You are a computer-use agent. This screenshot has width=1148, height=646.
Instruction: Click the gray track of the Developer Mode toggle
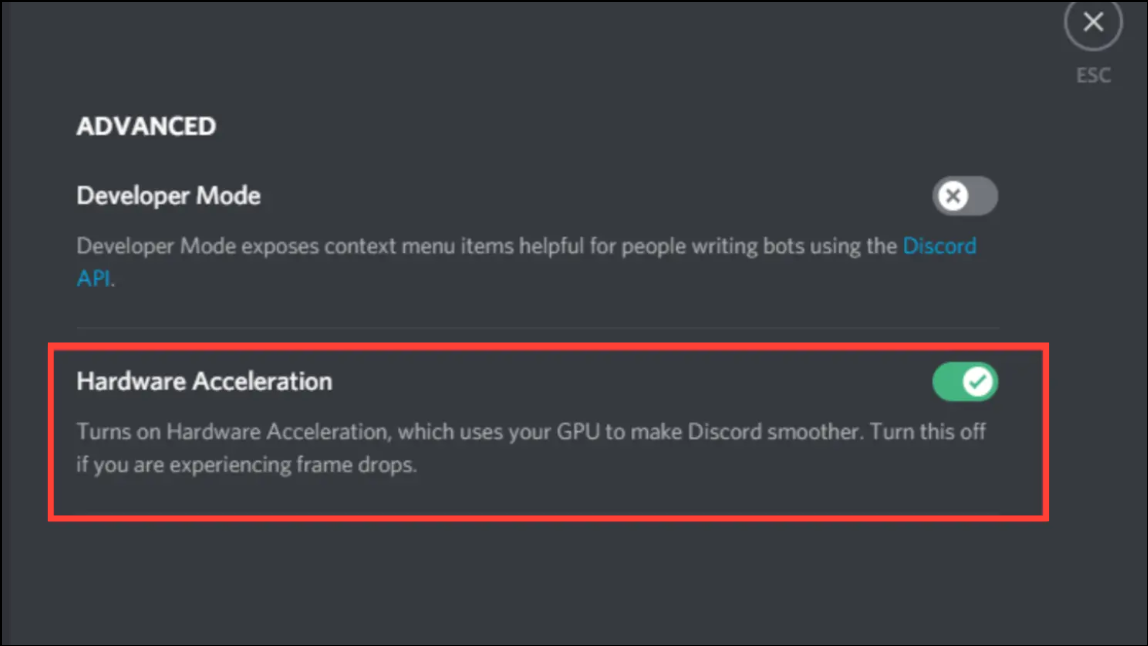[x=983, y=196]
